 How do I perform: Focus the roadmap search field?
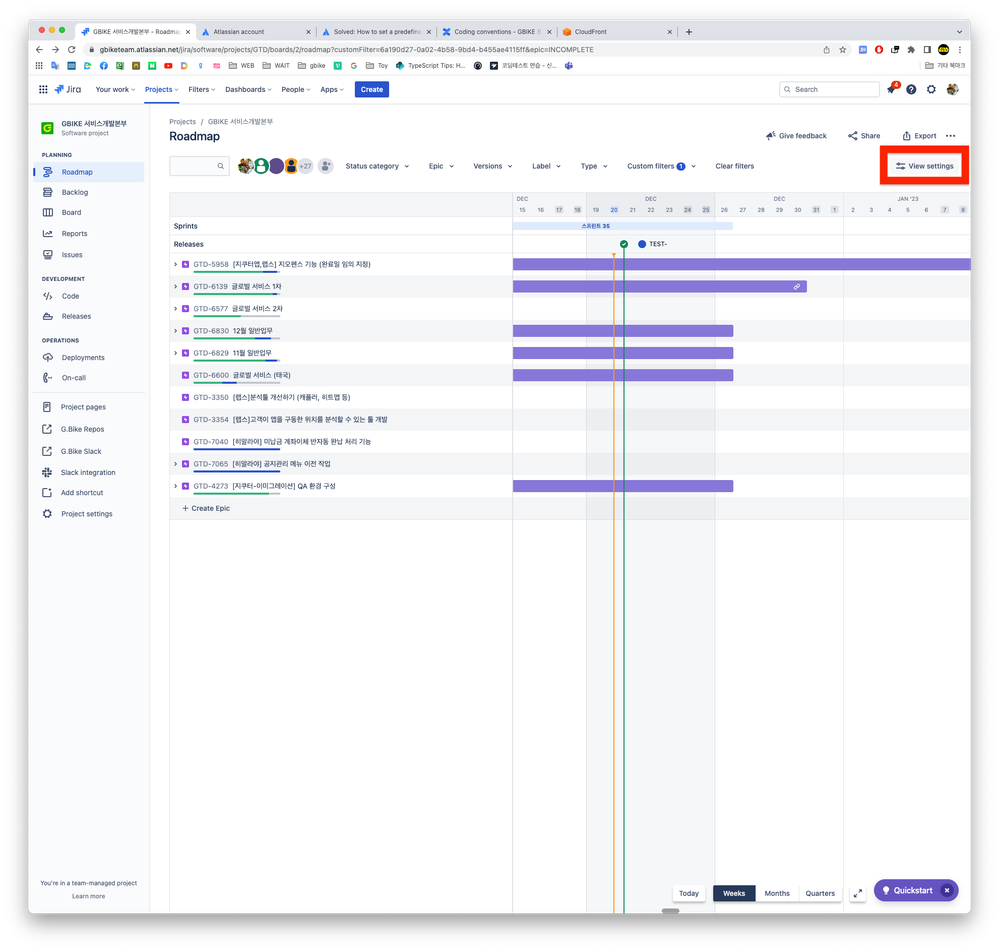(199, 166)
